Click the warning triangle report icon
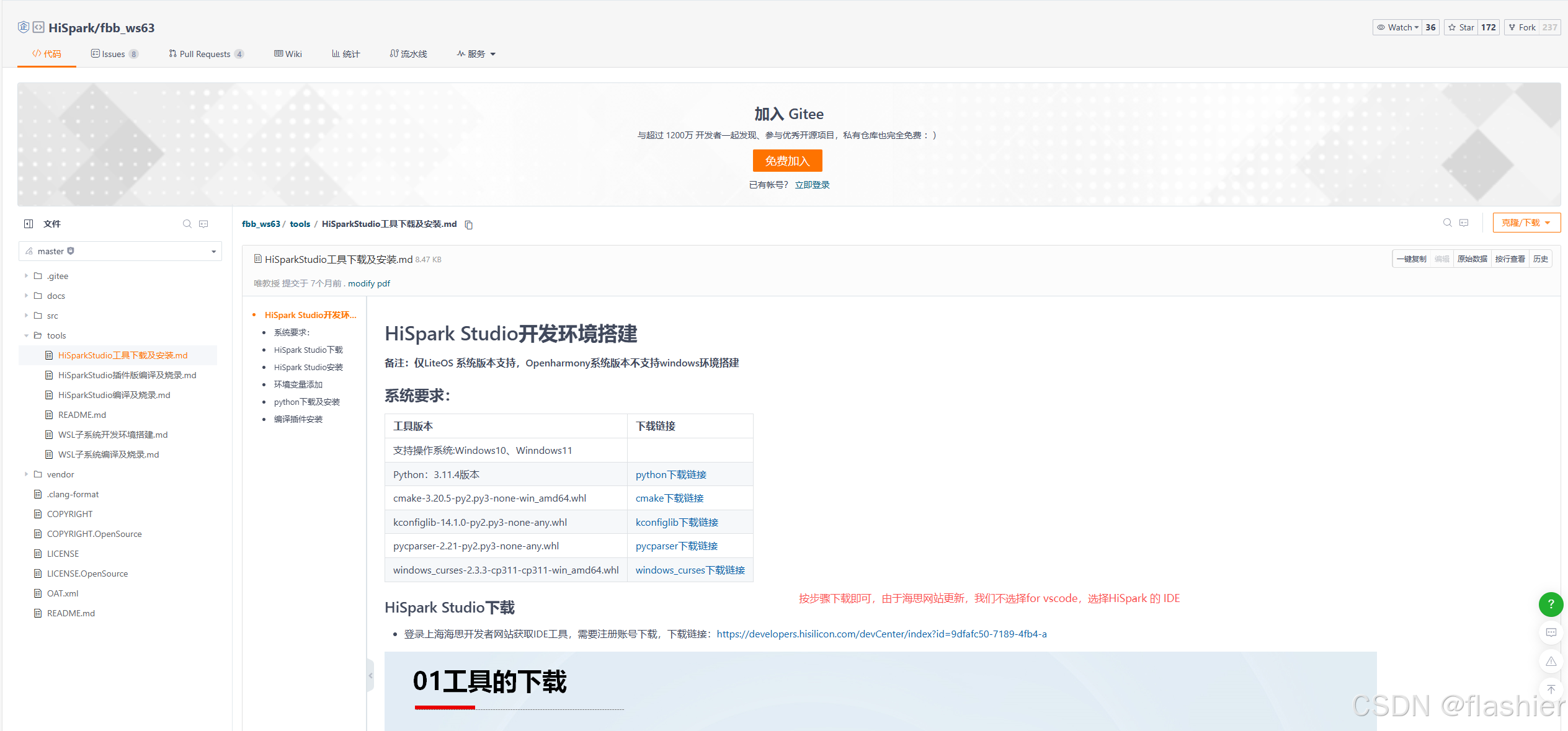The height and width of the screenshot is (731, 1568). click(1551, 662)
